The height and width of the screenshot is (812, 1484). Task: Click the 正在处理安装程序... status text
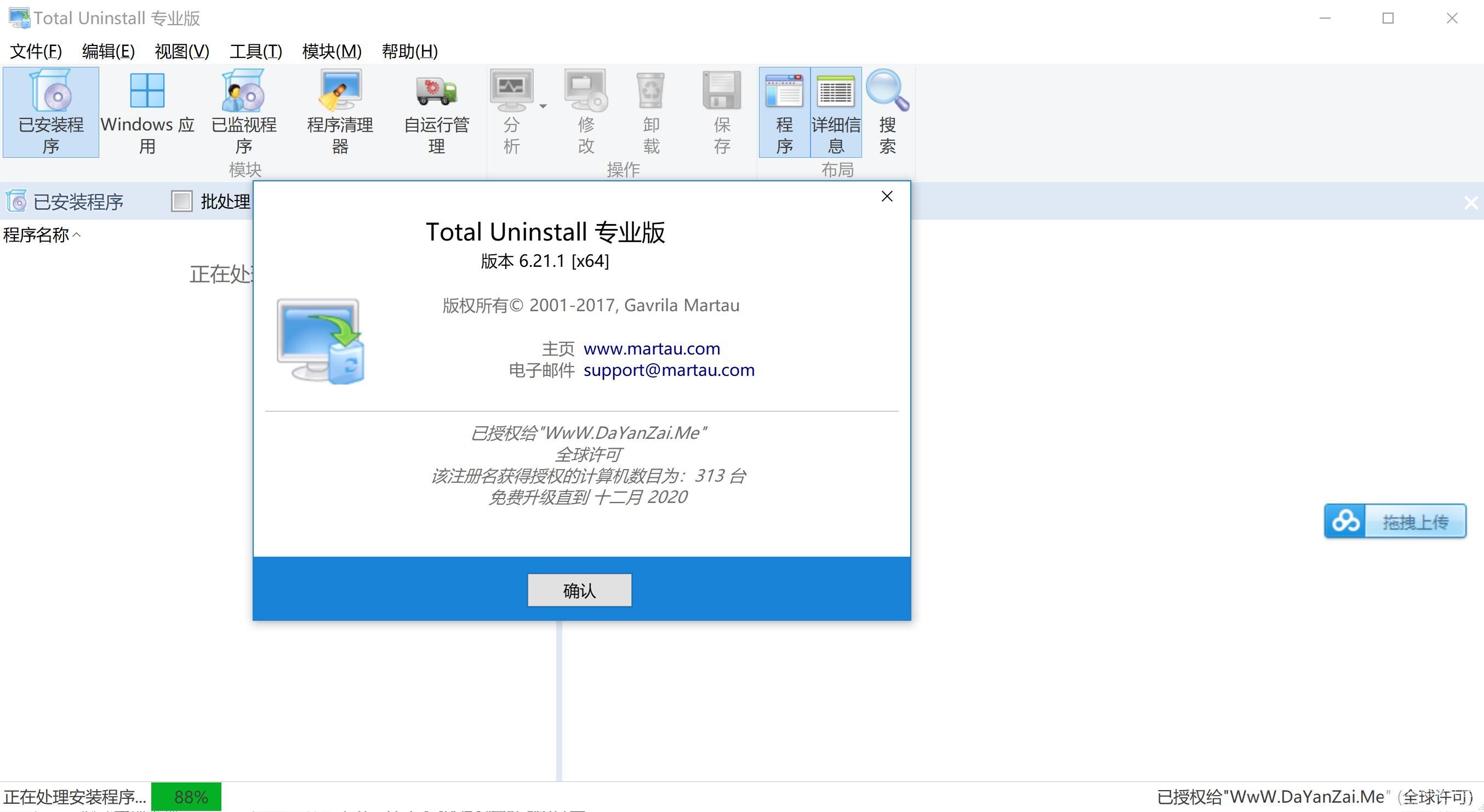[75, 797]
